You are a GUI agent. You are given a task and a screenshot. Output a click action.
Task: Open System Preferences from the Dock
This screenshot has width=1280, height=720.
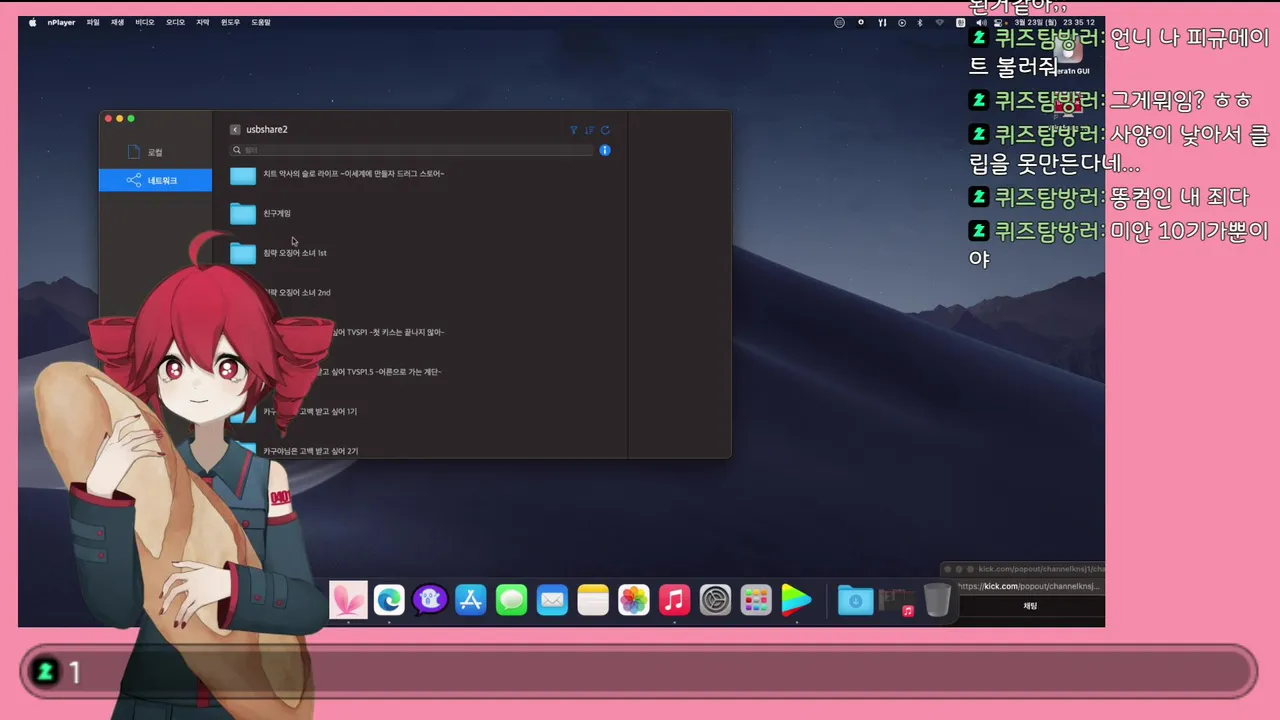[715, 600]
